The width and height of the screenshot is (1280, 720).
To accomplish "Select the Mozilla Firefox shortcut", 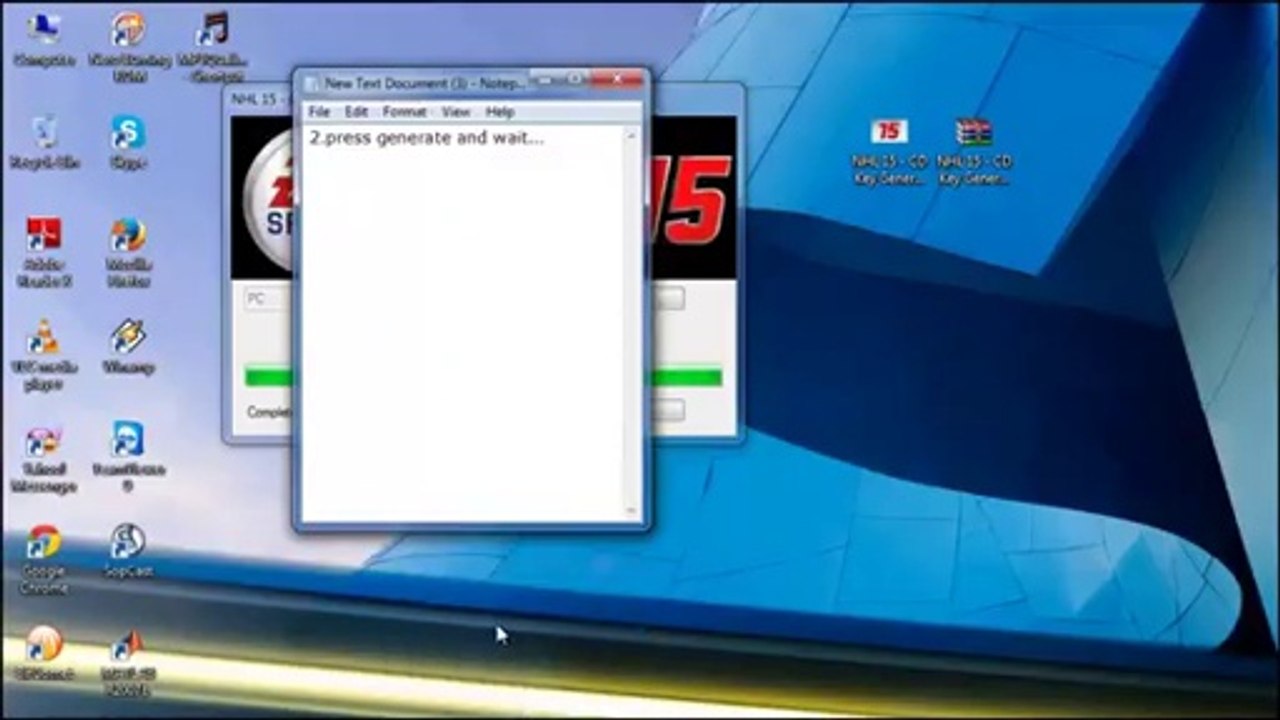I will (x=128, y=252).
